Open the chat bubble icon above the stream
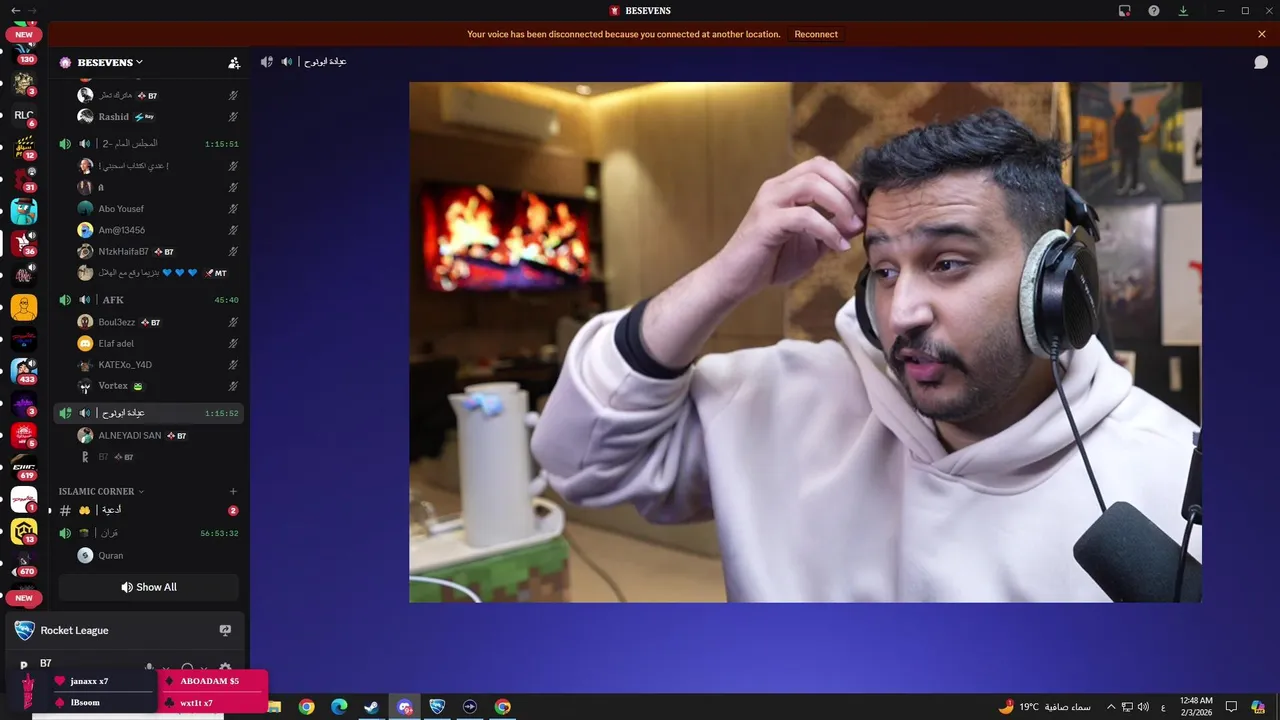This screenshot has width=1280, height=720. coord(1261,62)
